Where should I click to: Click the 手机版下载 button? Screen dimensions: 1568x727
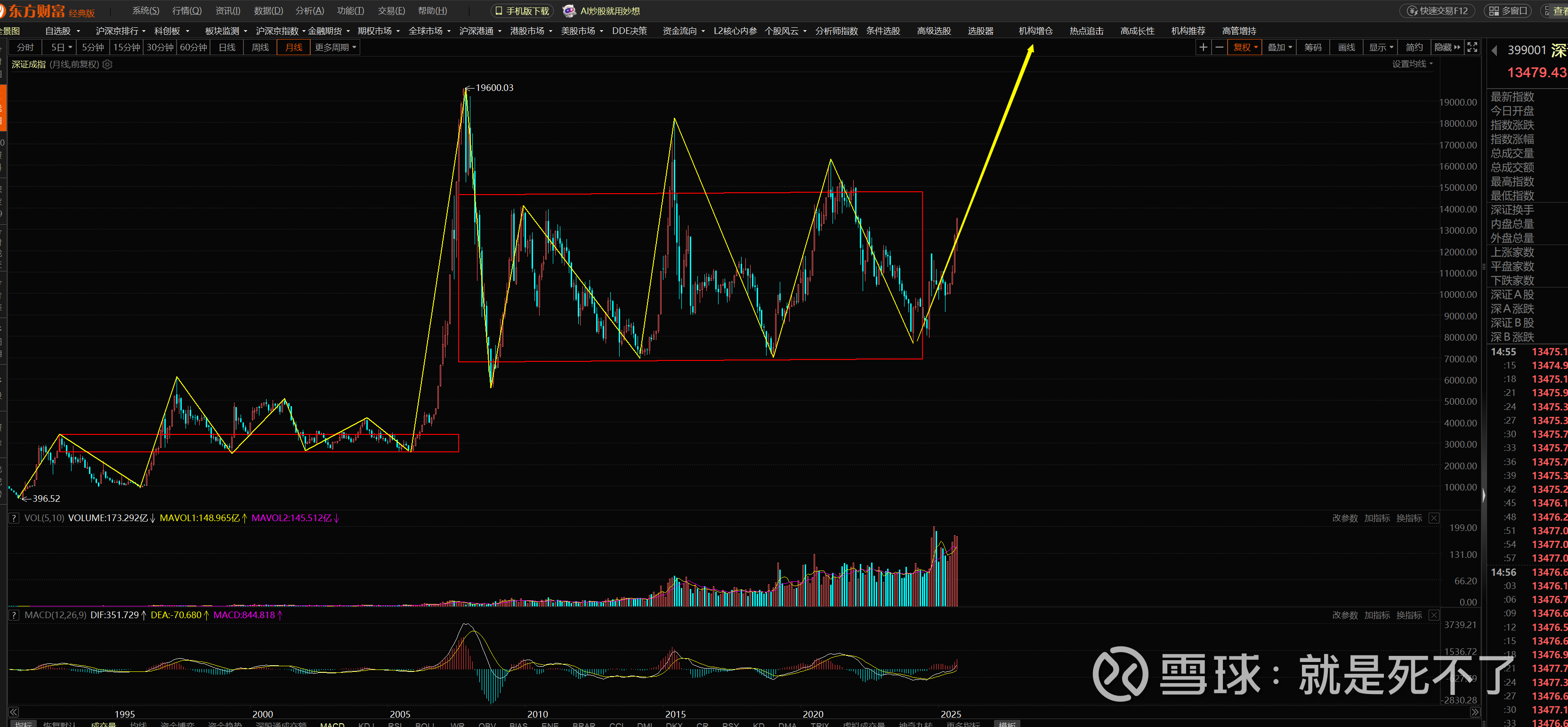[x=522, y=11]
